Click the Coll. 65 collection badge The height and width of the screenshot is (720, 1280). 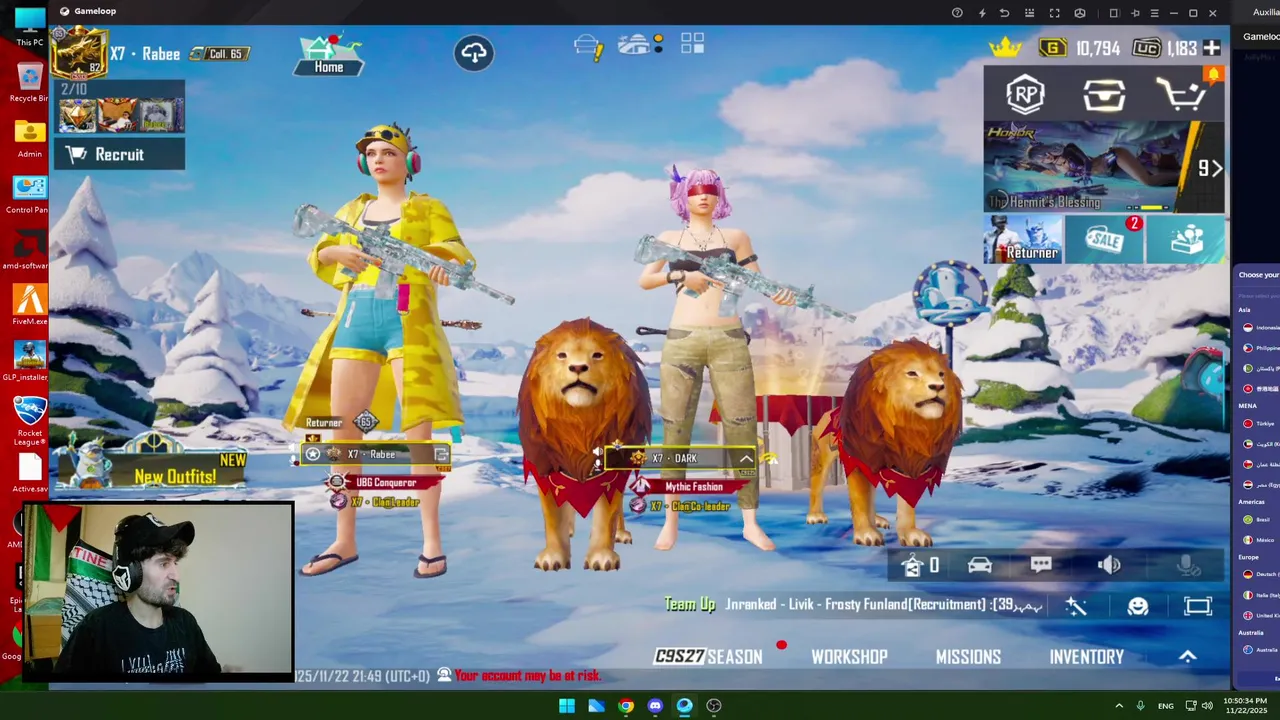point(219,54)
